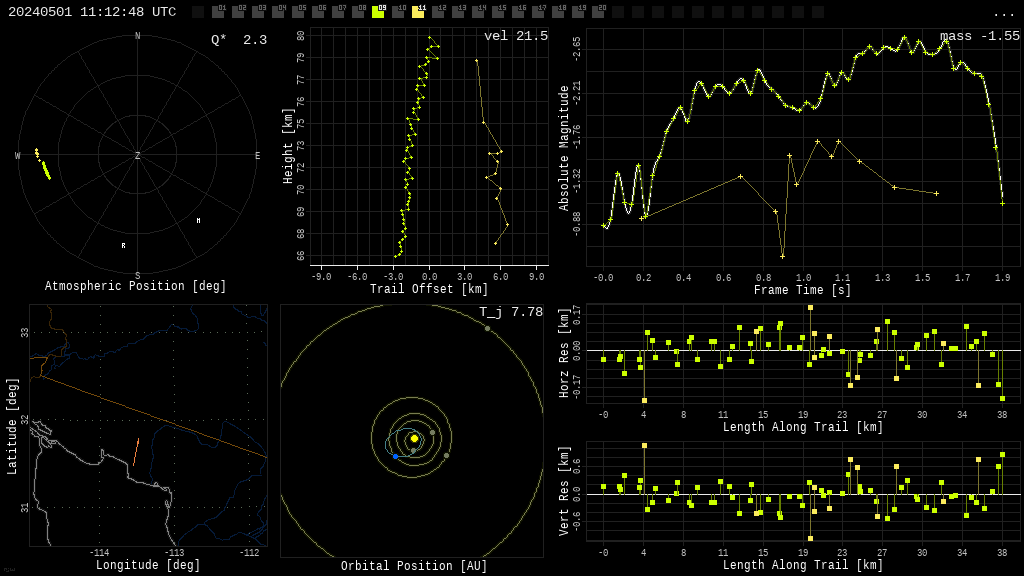1024x576 pixels.
Task: Click the station 20 indicator box
Action: [598, 12]
